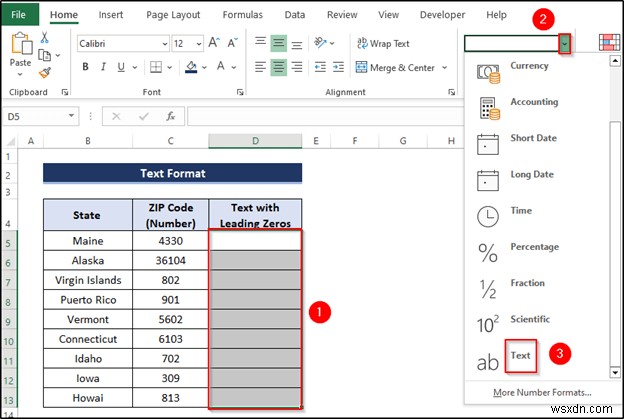
Task: Open the font size 12 dropdown
Action: click(199, 44)
